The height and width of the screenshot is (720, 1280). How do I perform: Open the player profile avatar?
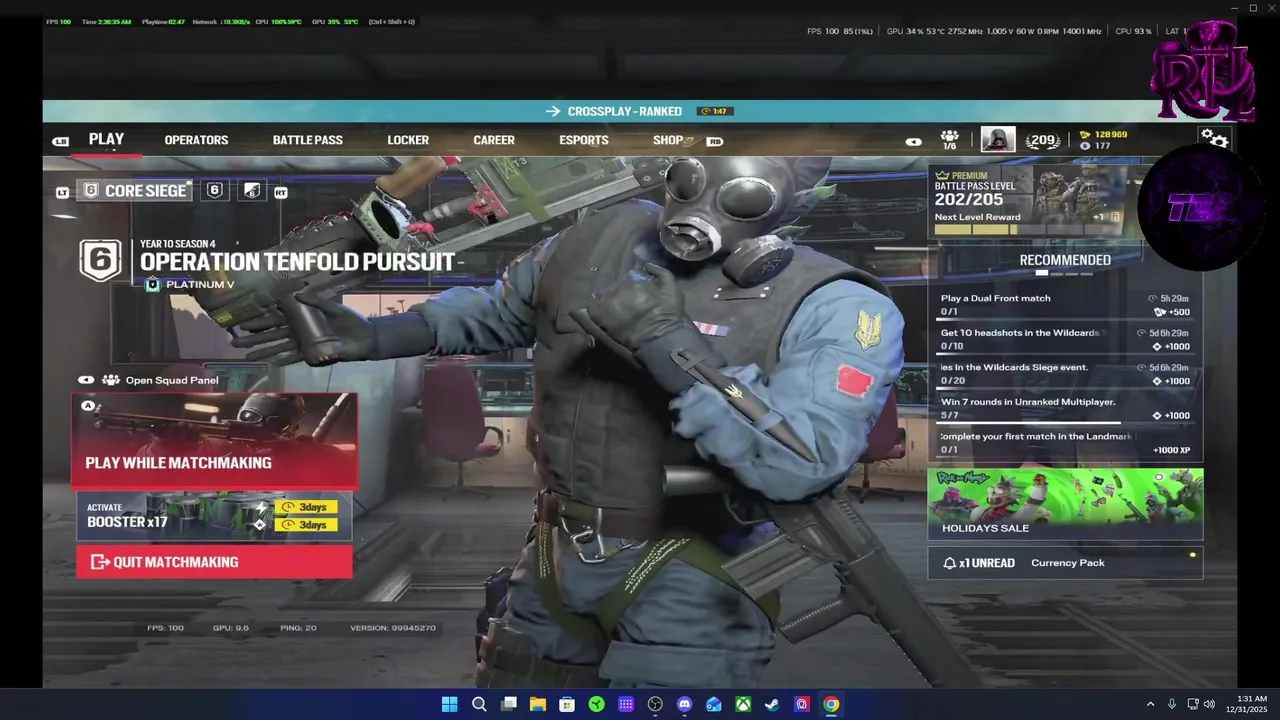click(x=998, y=140)
